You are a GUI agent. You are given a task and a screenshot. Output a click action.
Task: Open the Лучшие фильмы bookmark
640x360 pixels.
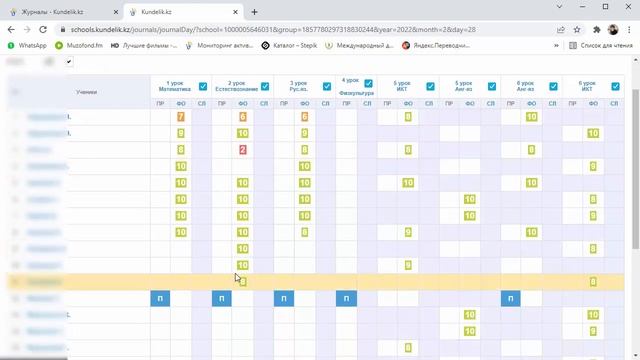tap(144, 45)
